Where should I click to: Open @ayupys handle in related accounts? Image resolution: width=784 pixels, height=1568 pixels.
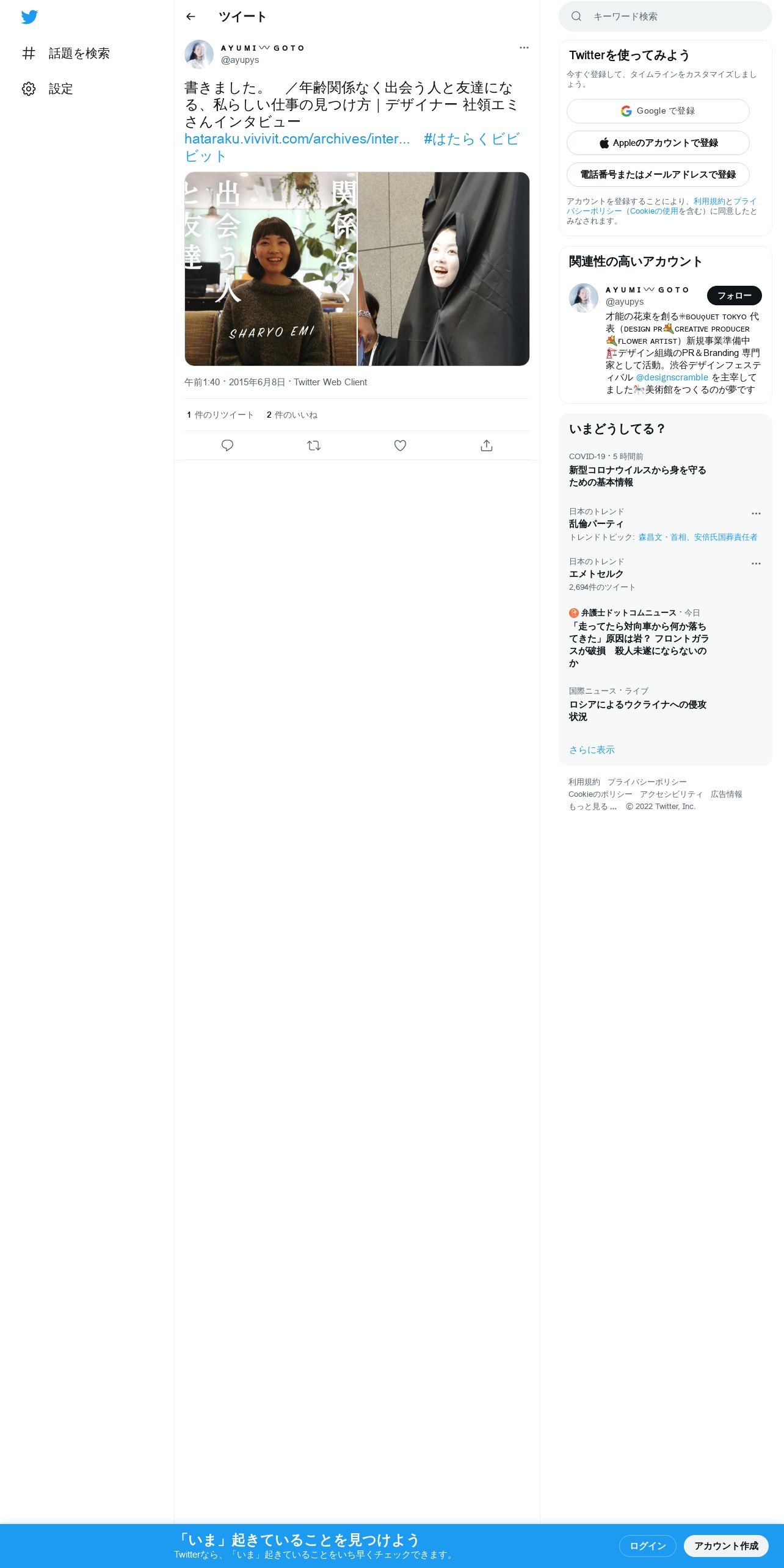click(625, 302)
